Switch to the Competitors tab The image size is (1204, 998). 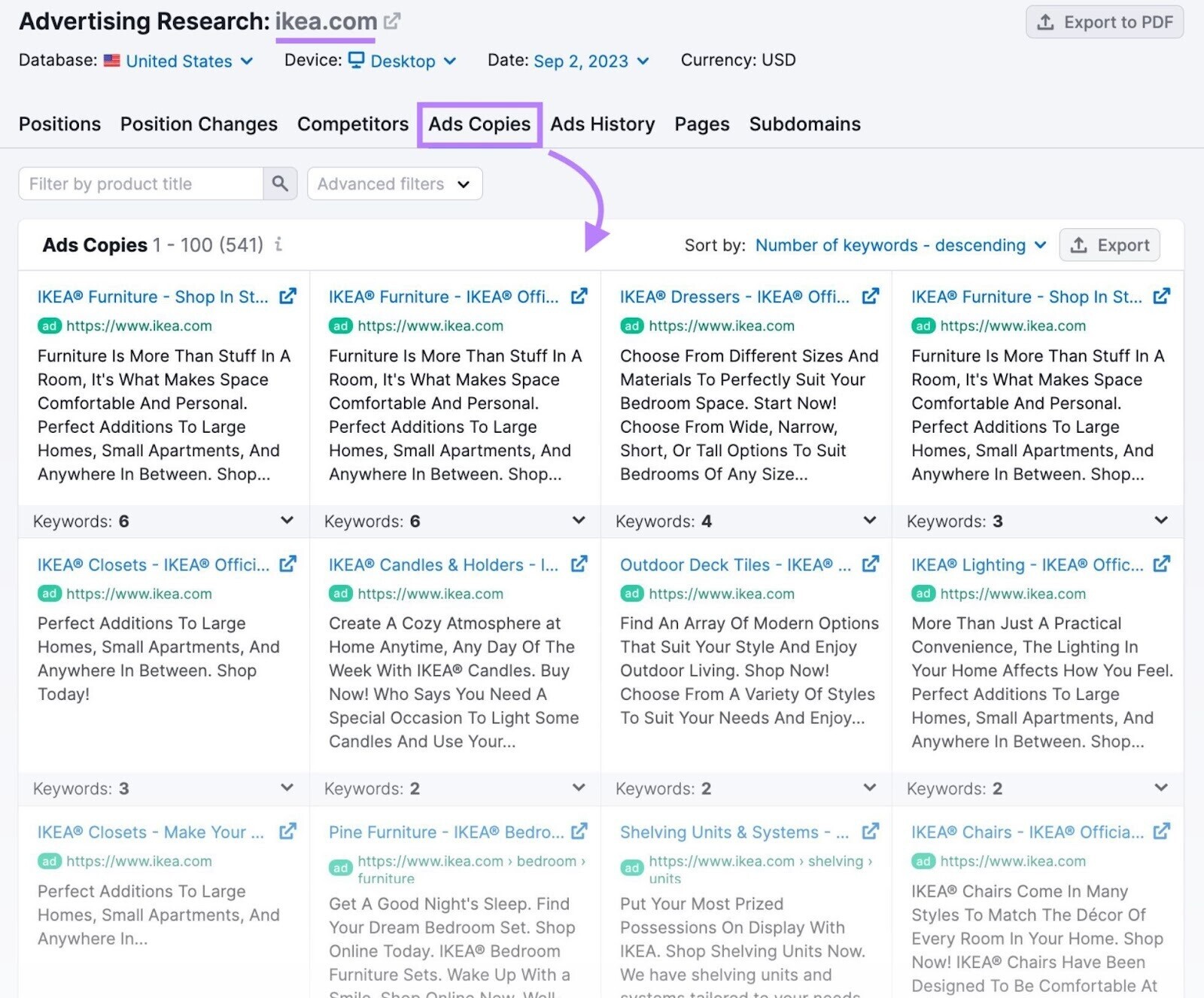[352, 124]
